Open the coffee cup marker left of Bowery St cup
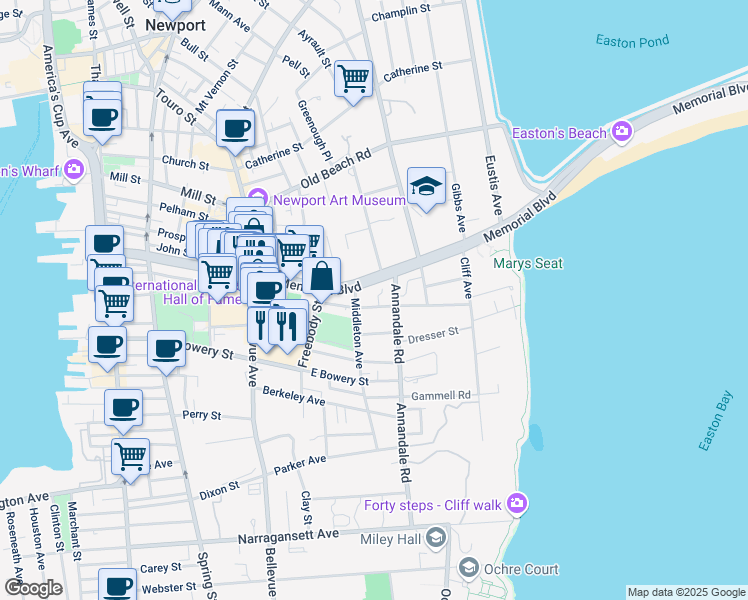Screen dimensions: 748x600 107,346
